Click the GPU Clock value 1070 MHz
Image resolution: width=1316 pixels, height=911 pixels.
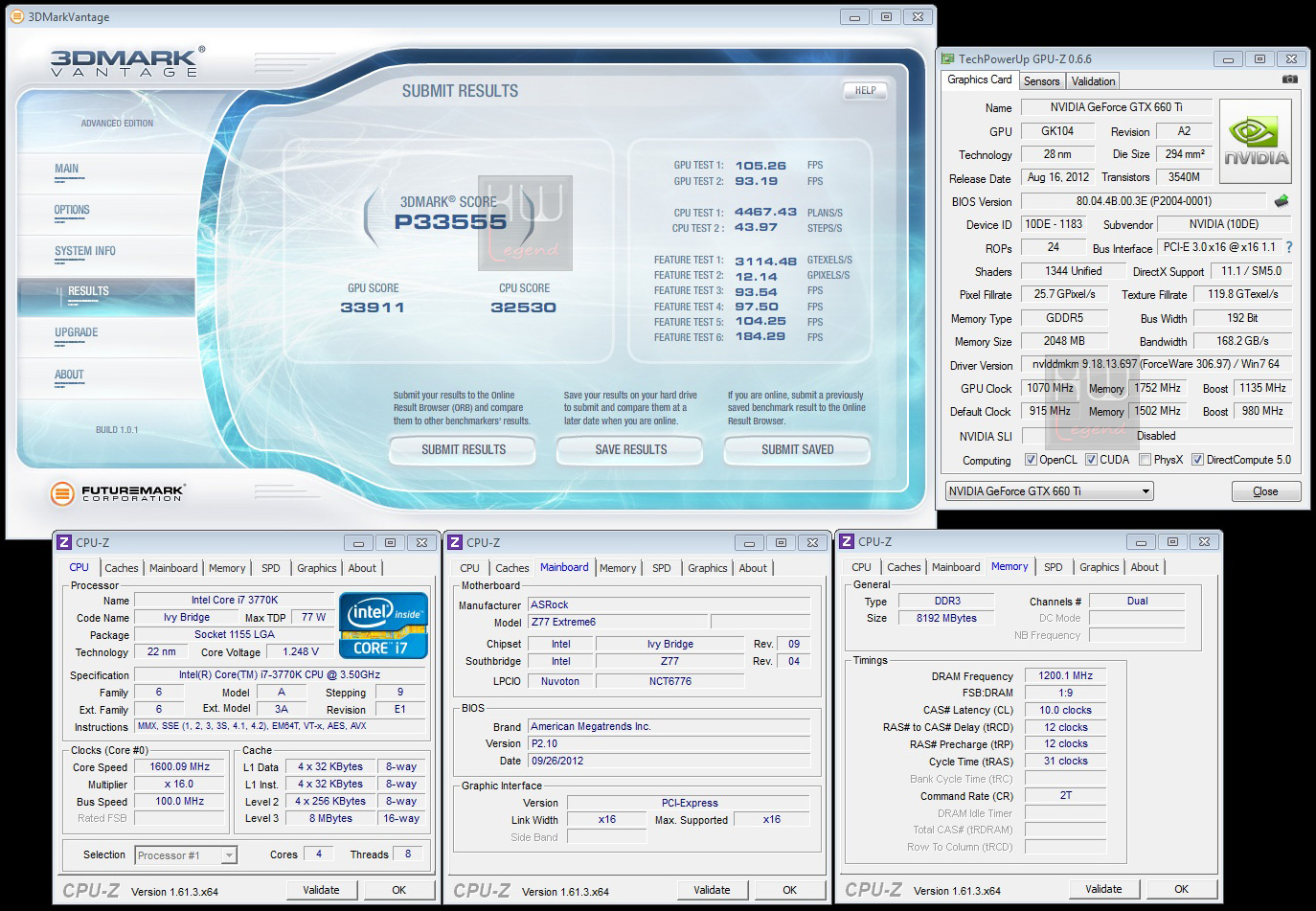click(x=1050, y=388)
